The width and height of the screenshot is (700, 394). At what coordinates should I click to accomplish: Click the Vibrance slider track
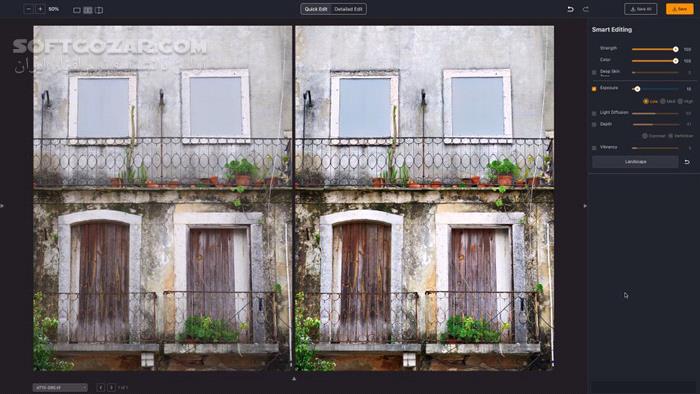pyautogui.click(x=655, y=148)
